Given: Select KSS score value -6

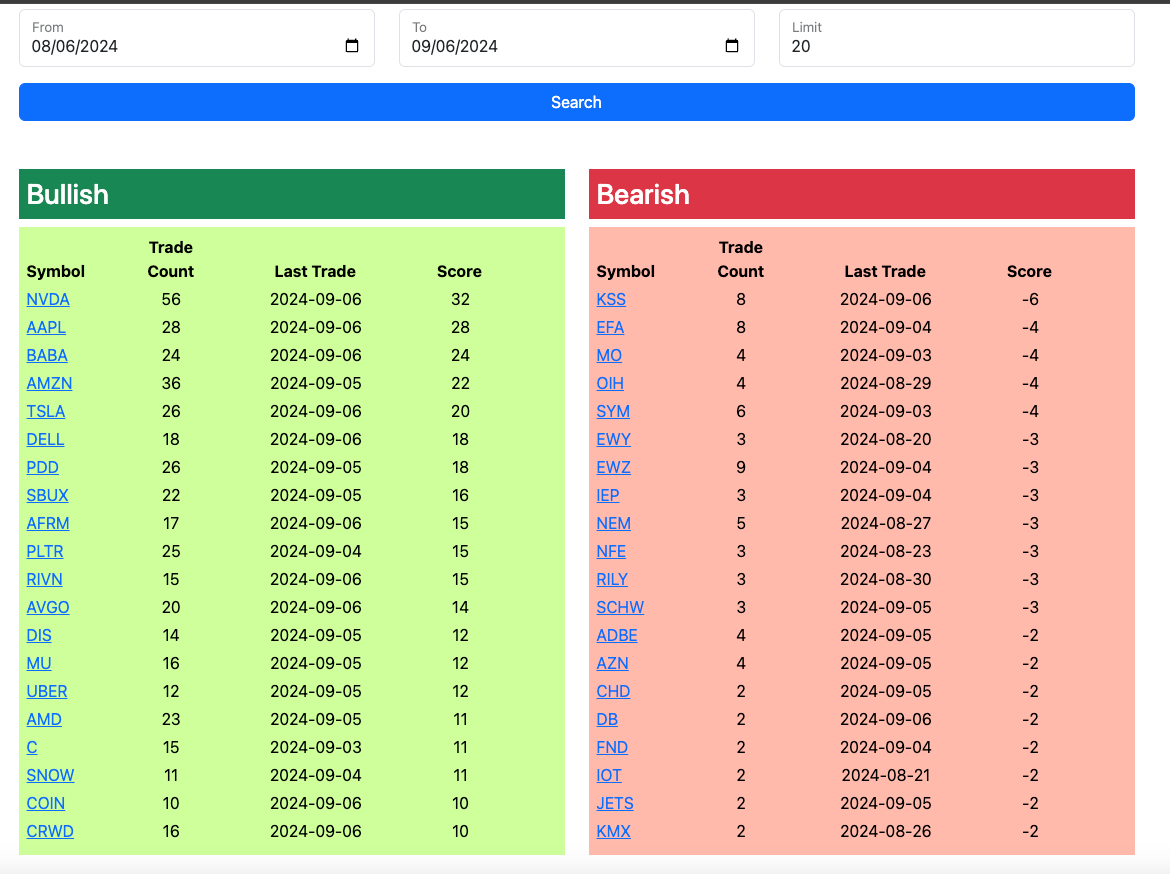Looking at the screenshot, I should point(1030,299).
